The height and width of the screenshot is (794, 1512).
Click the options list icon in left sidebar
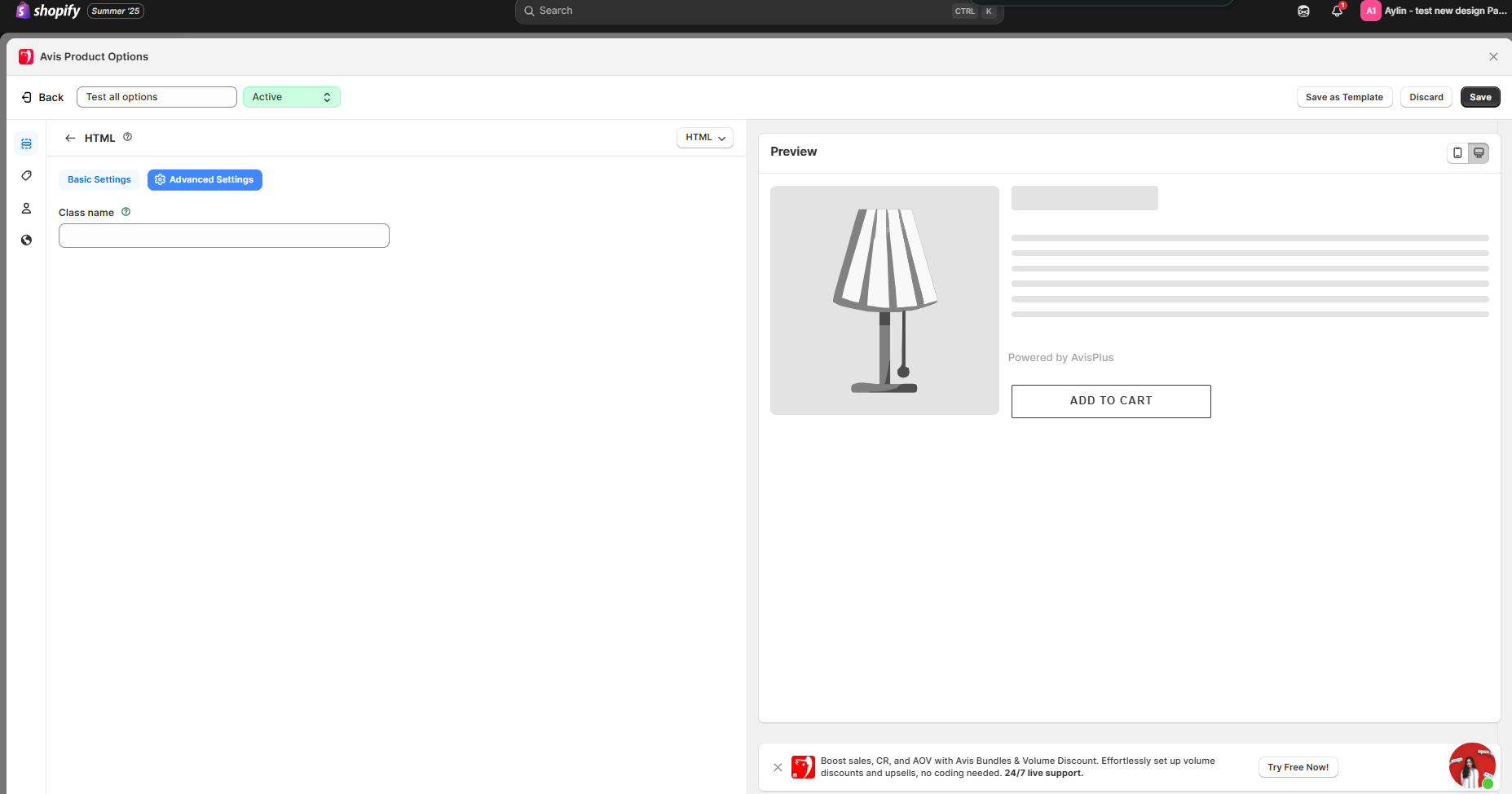[26, 144]
